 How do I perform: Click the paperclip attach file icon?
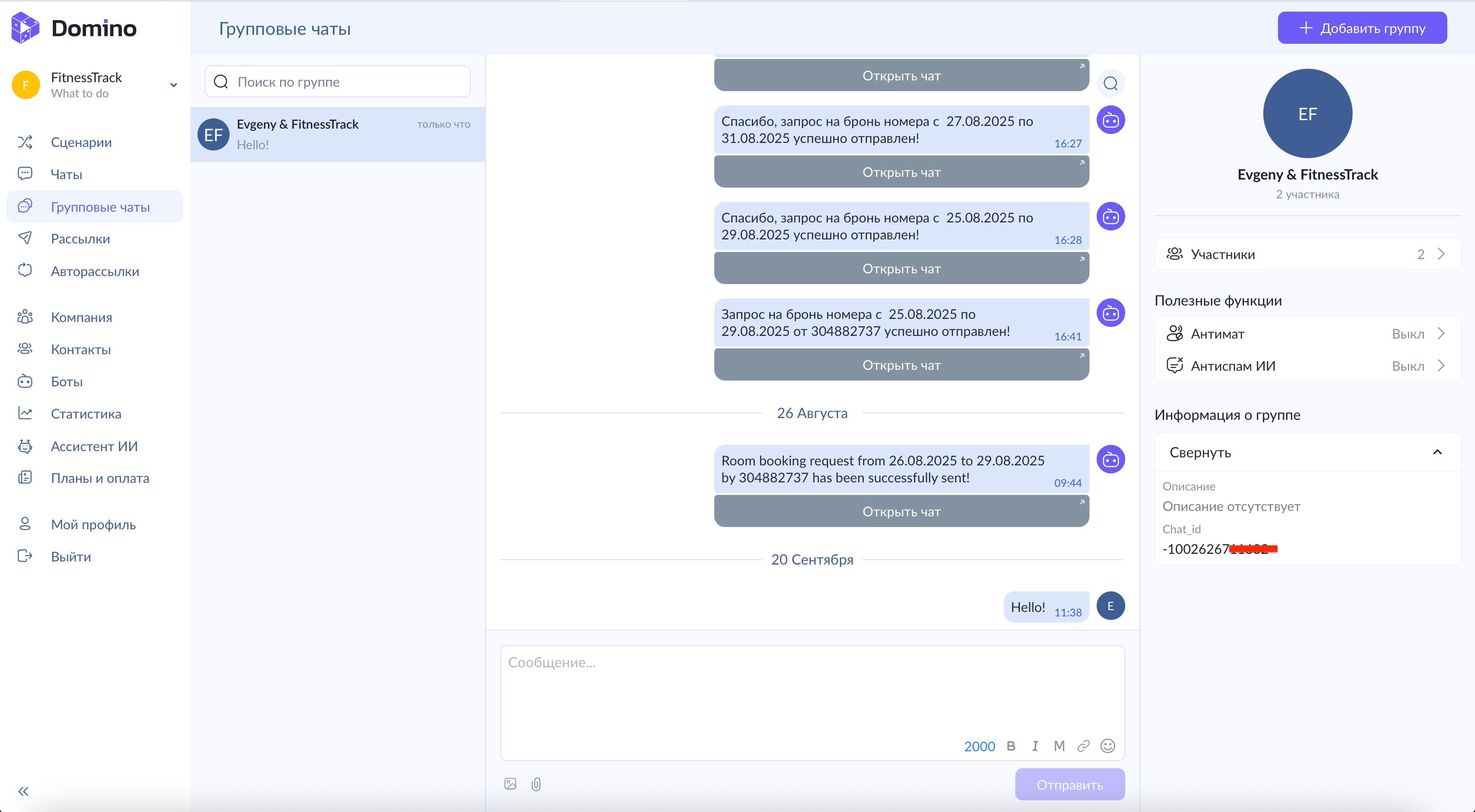(536, 784)
